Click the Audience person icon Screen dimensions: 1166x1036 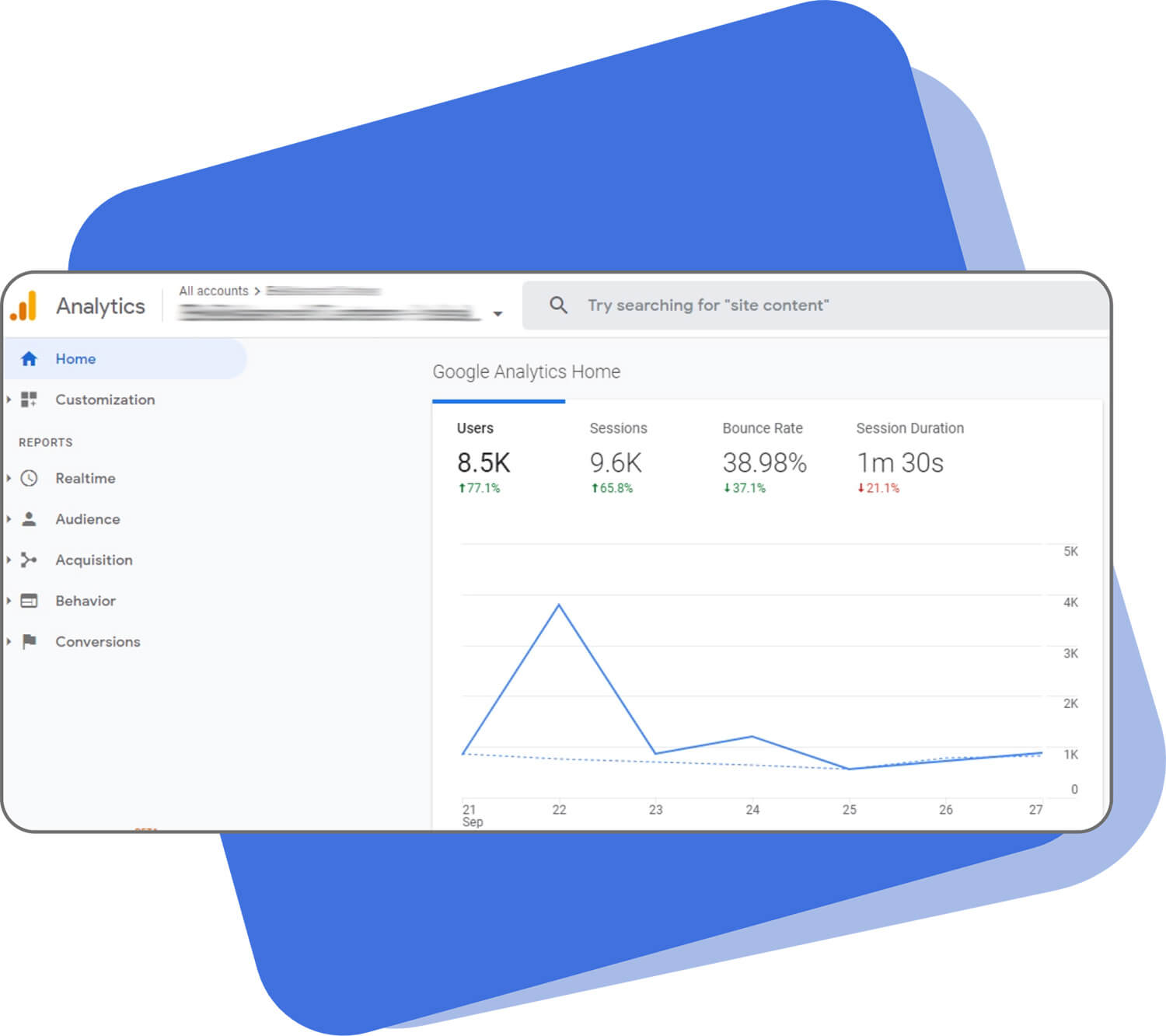tap(29, 519)
